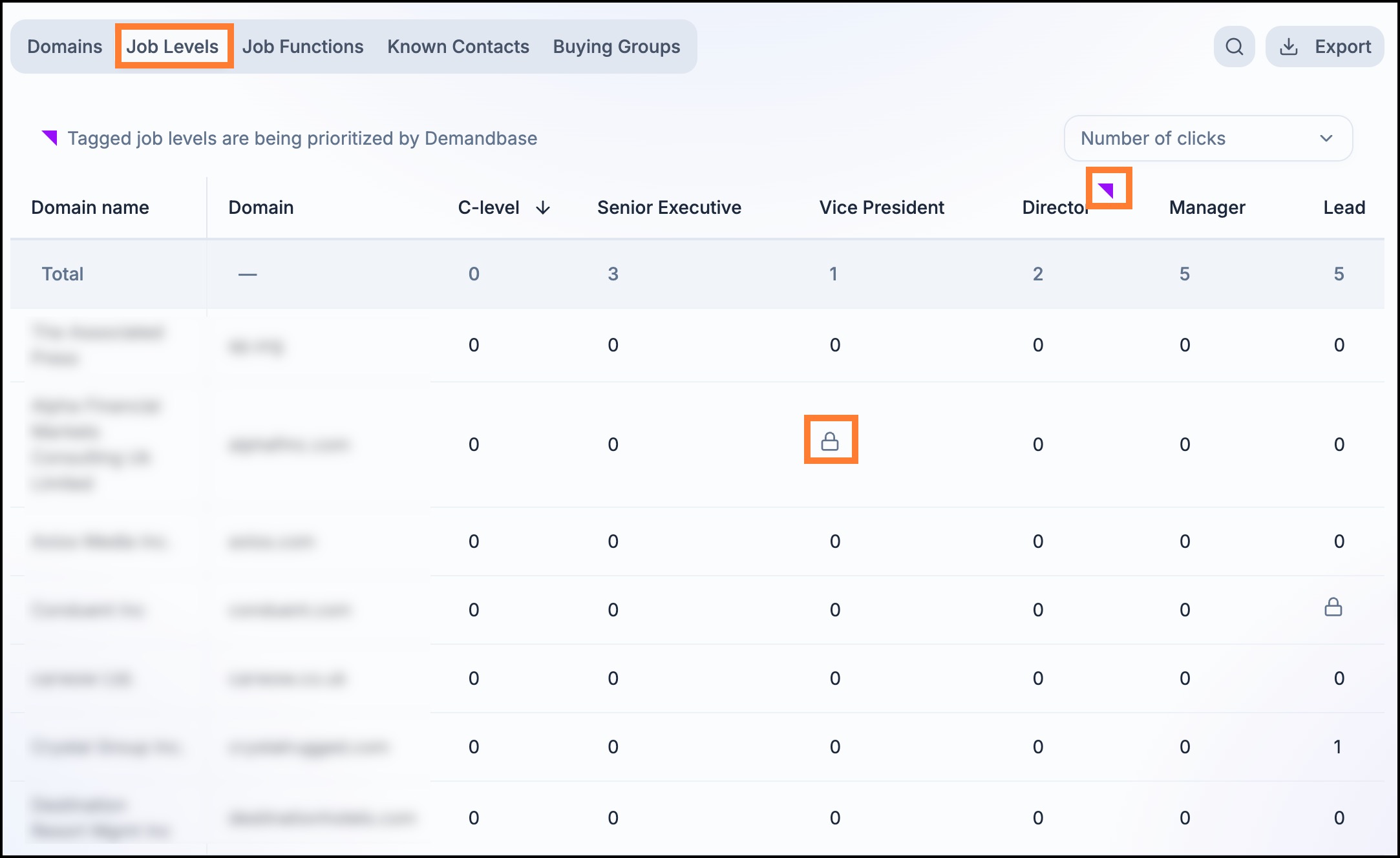Sort by Vice President column header
This screenshot has height=858, width=1400.
pos(882,207)
